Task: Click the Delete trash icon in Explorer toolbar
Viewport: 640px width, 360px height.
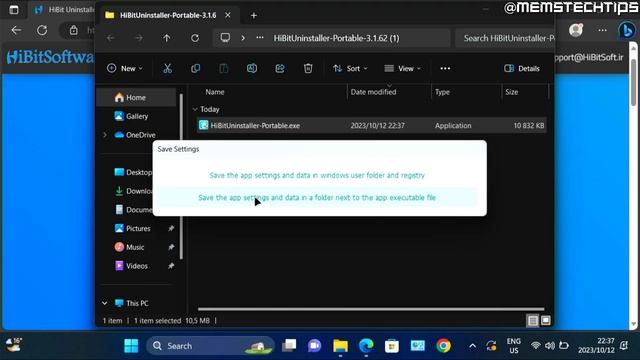Action: click(x=308, y=69)
